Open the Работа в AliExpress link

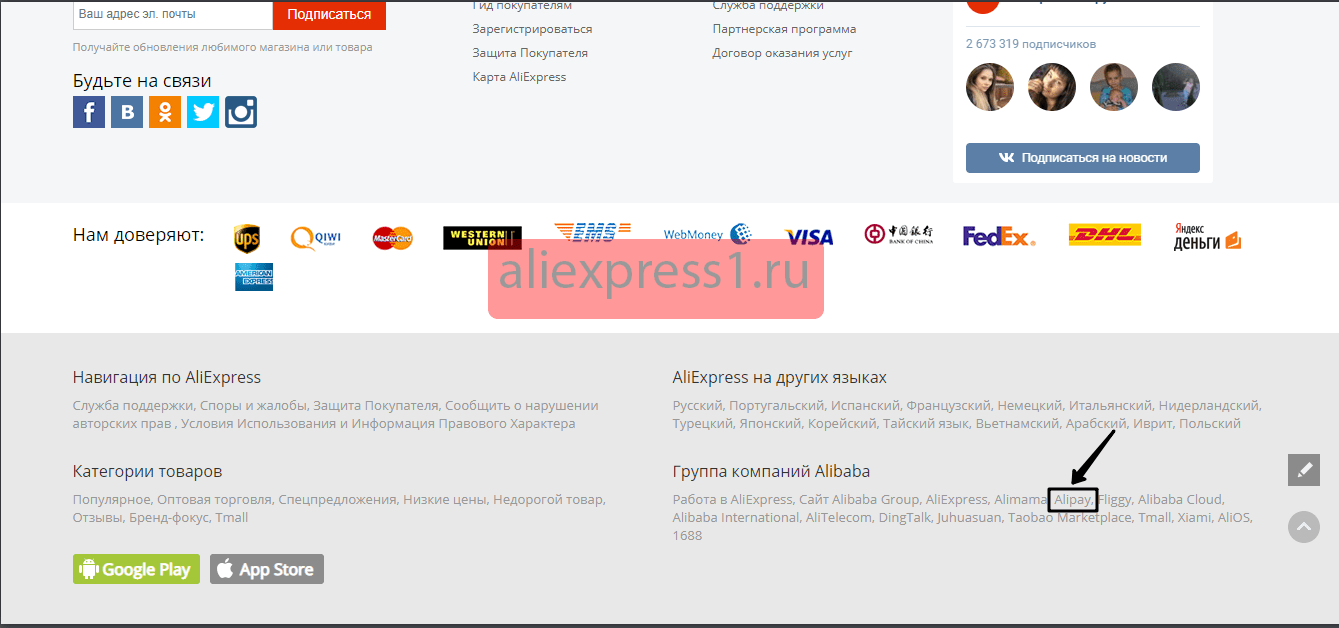pyautogui.click(x=733, y=500)
